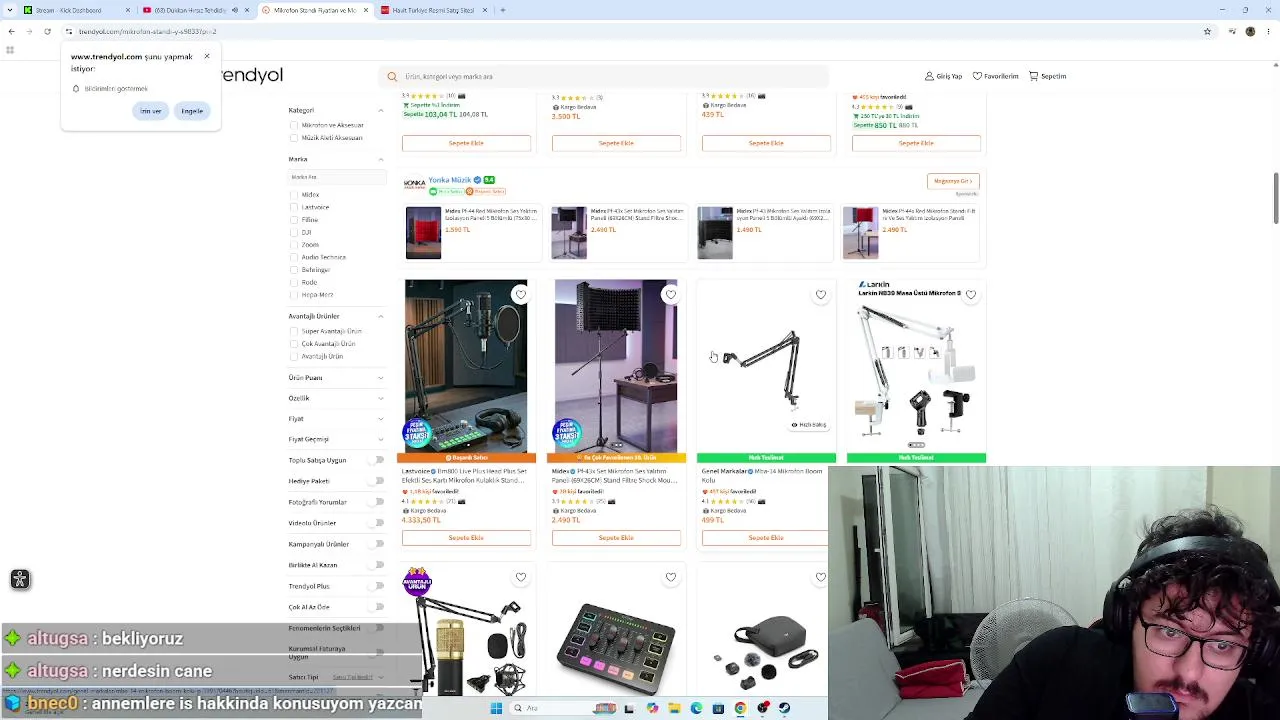Type in Marka Ara brand search field

click(x=337, y=177)
